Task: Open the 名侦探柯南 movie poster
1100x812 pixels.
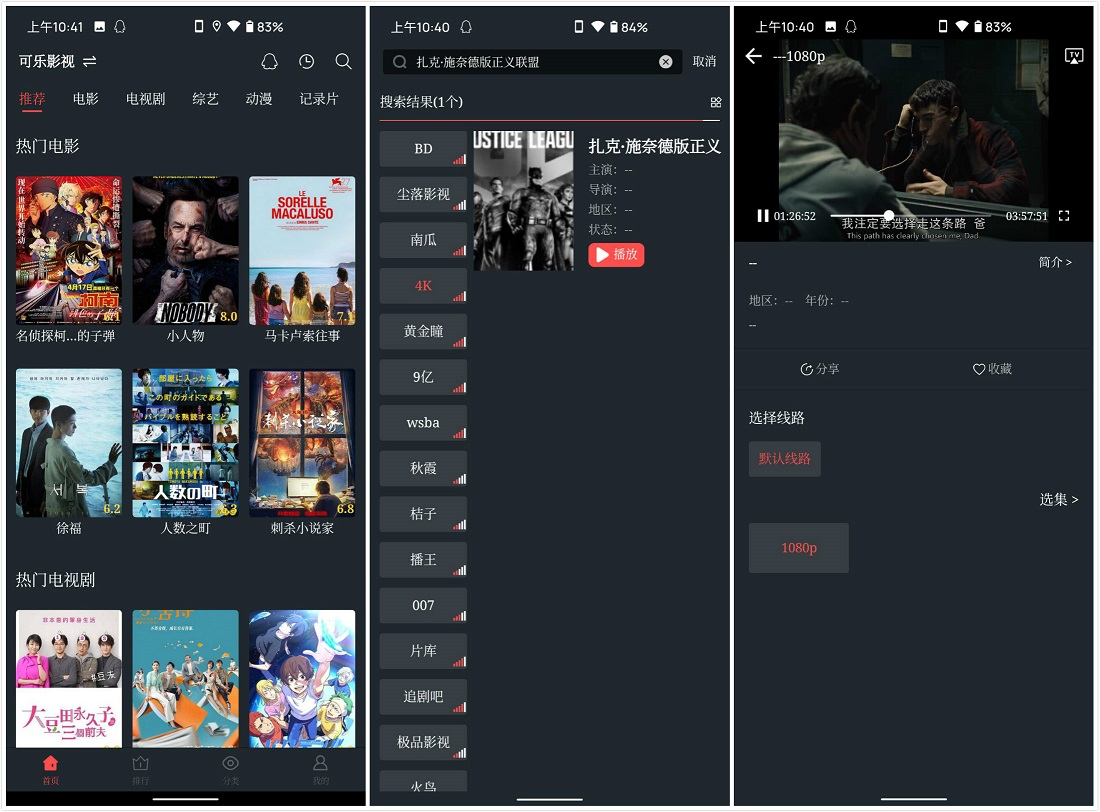Action: [x=69, y=251]
